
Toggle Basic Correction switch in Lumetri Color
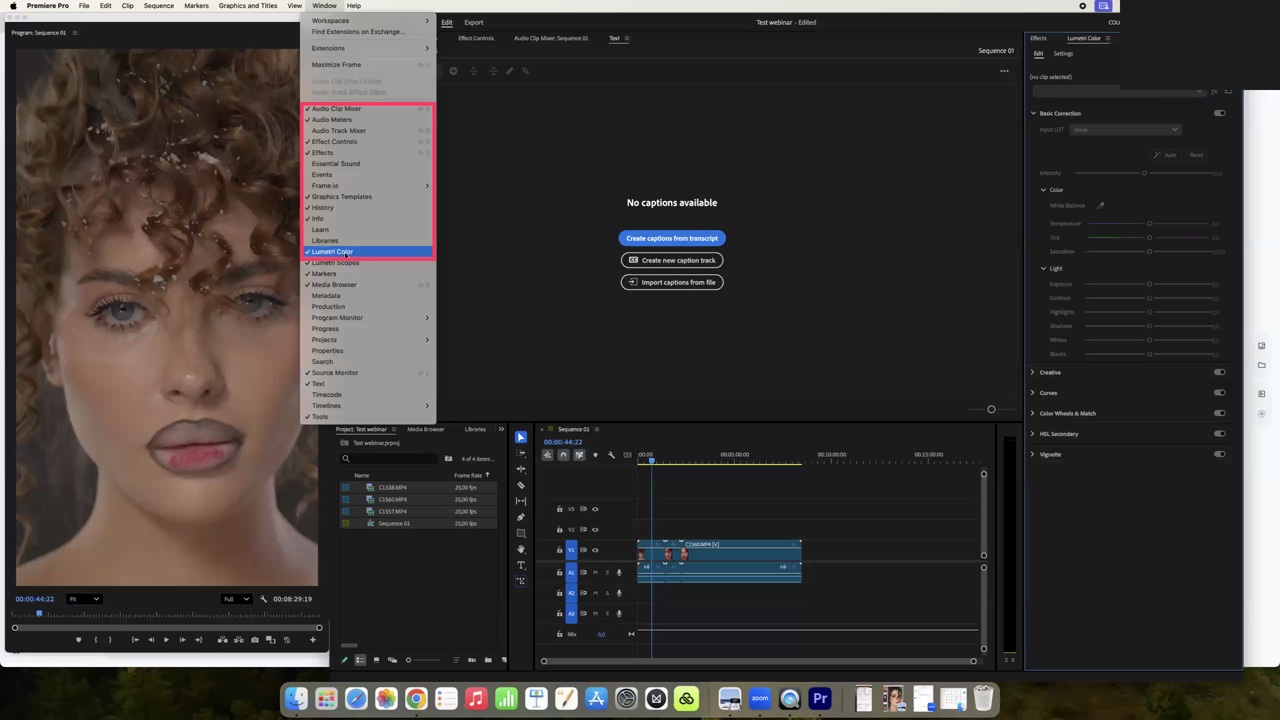pyautogui.click(x=1219, y=113)
